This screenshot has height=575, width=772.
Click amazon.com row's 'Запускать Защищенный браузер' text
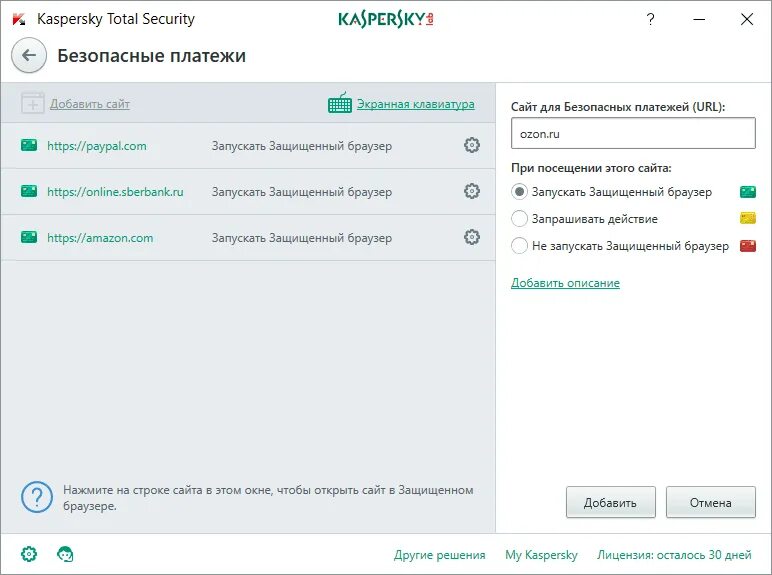point(302,238)
